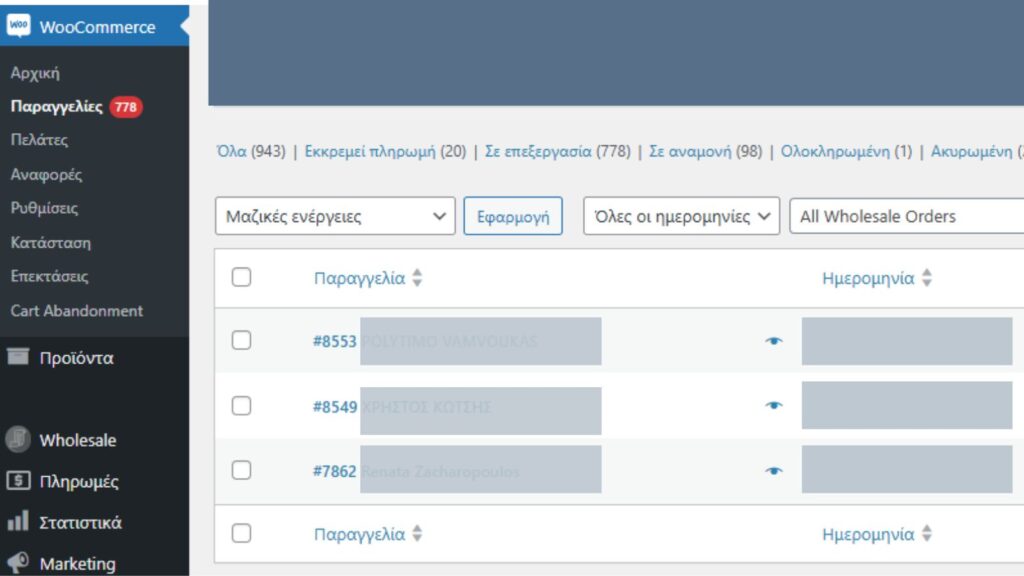Open the Πληρωμές payments icon
The width and height of the screenshot is (1024, 576).
(x=16, y=481)
